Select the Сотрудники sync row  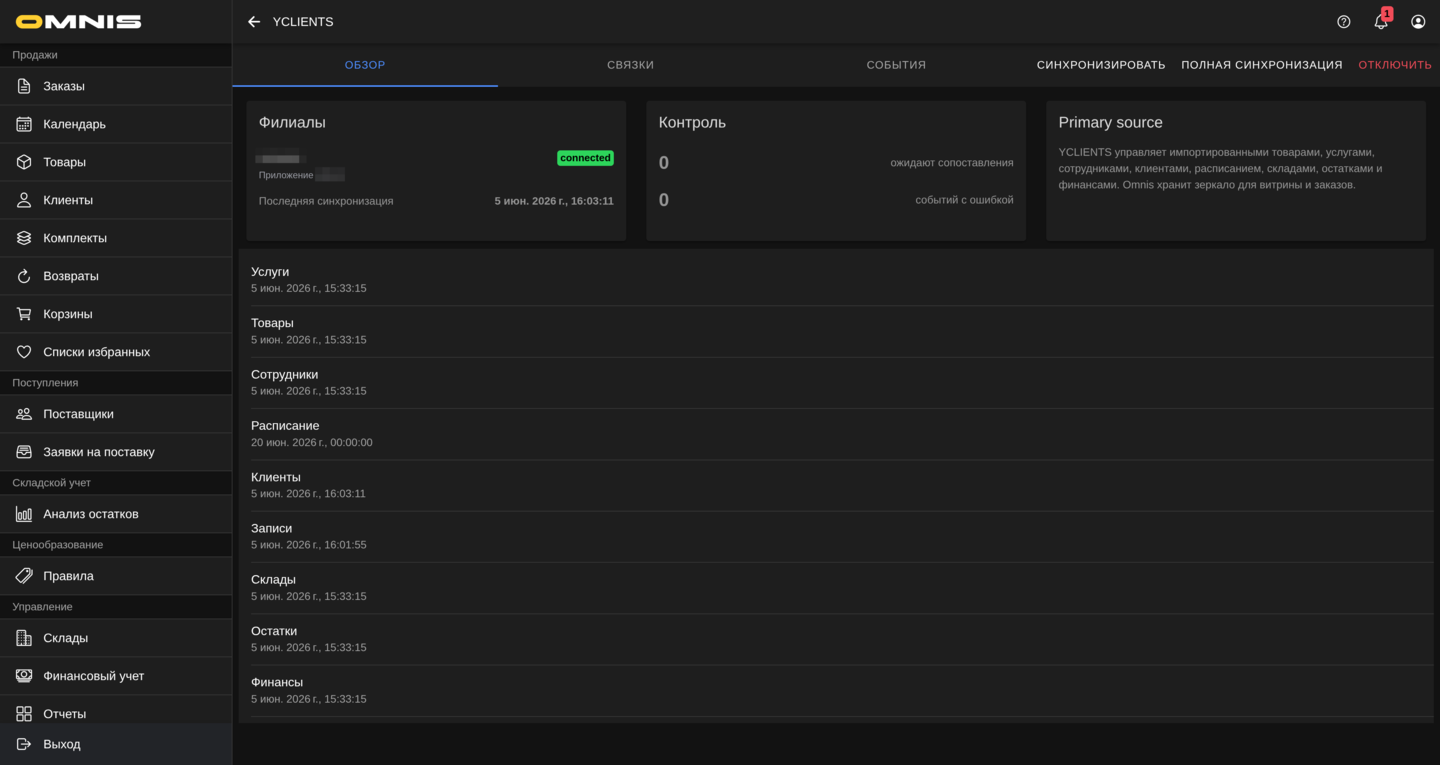(835, 382)
